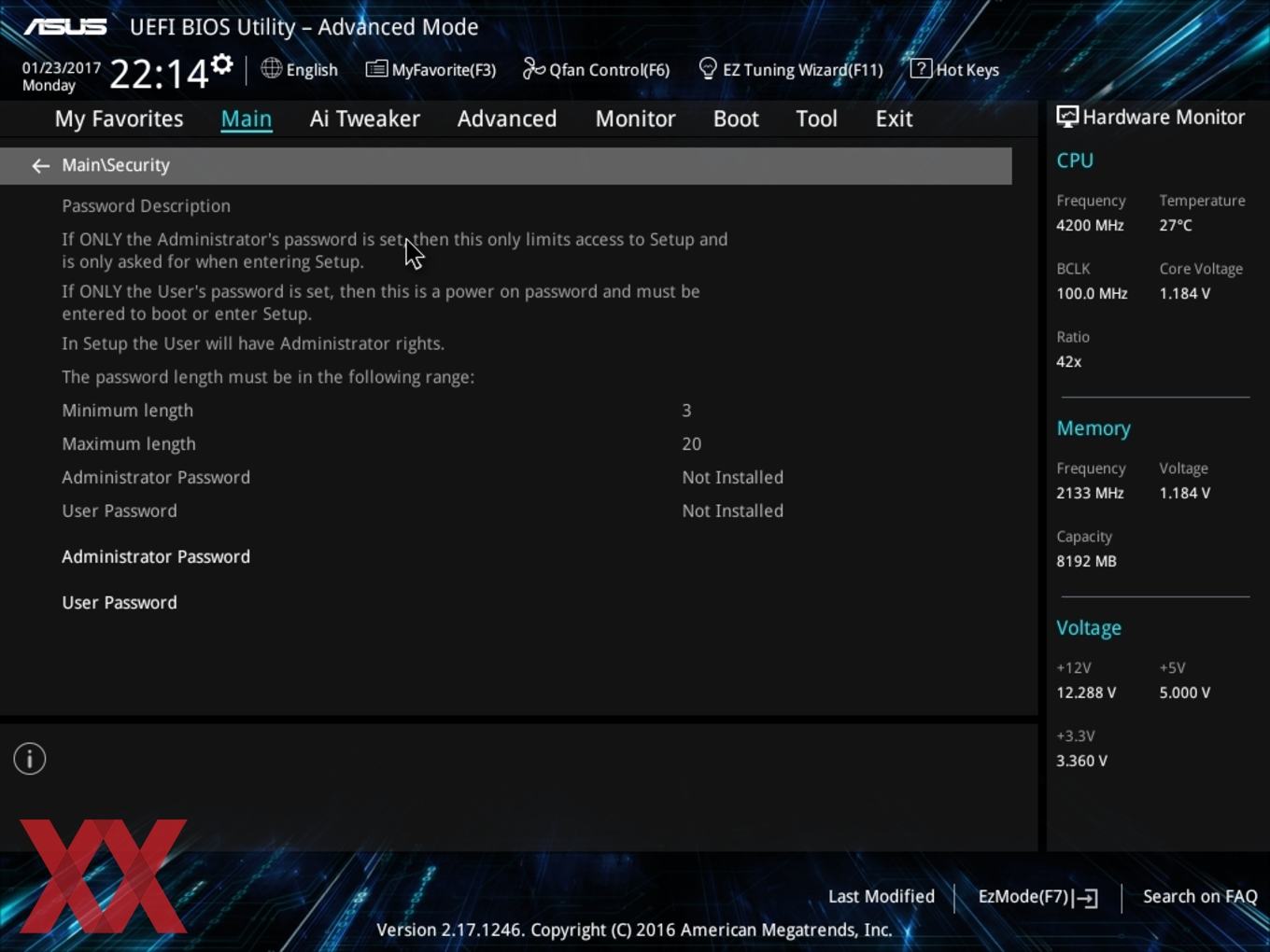Image resolution: width=1270 pixels, height=952 pixels.
Task: Click the +12V 12.288 V reading
Action: [x=1086, y=693]
